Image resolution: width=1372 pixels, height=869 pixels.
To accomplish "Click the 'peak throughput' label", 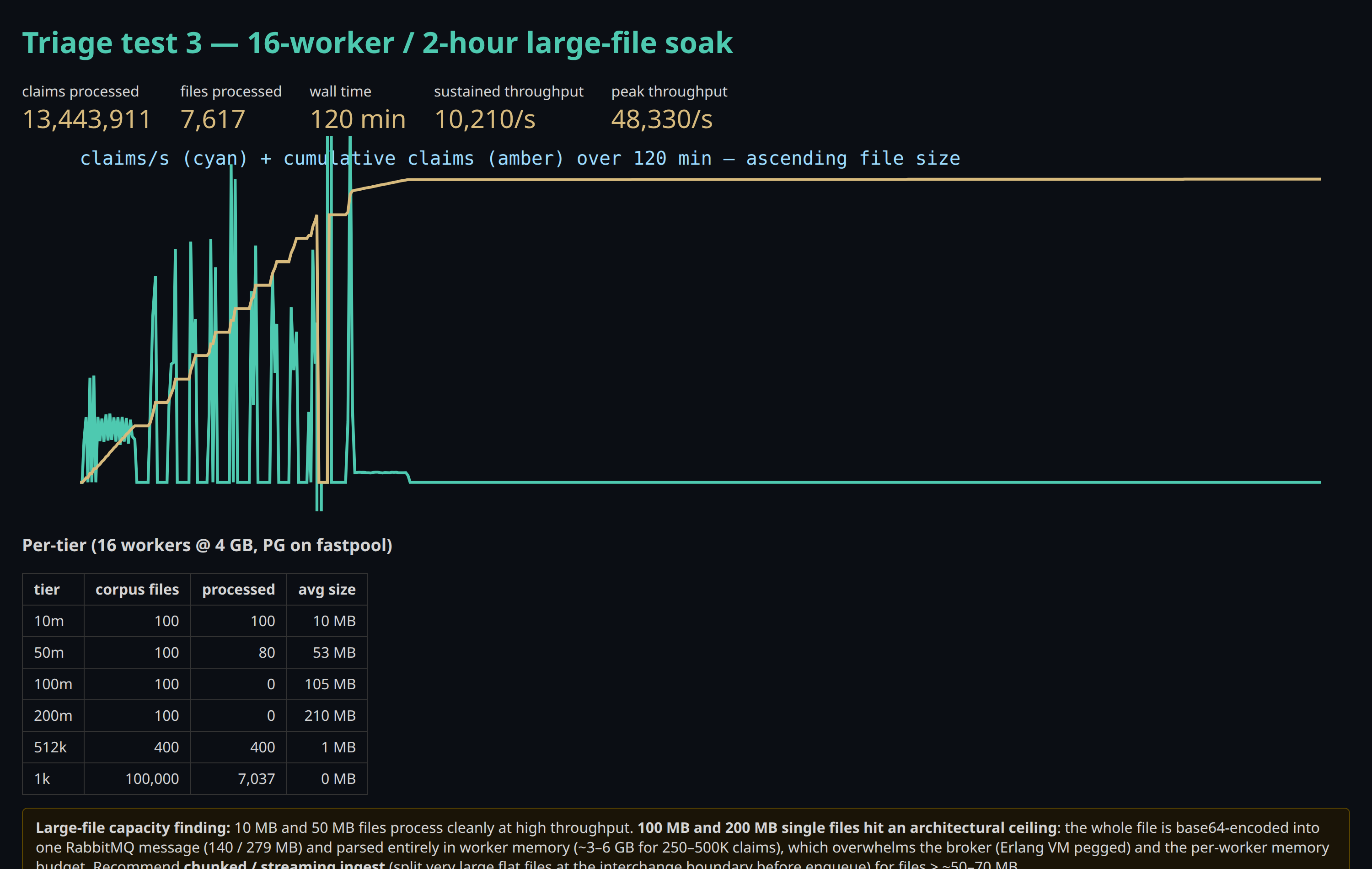I will (670, 91).
